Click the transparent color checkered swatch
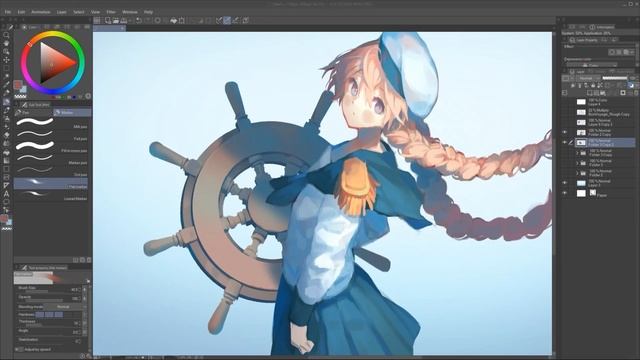 [20, 96]
